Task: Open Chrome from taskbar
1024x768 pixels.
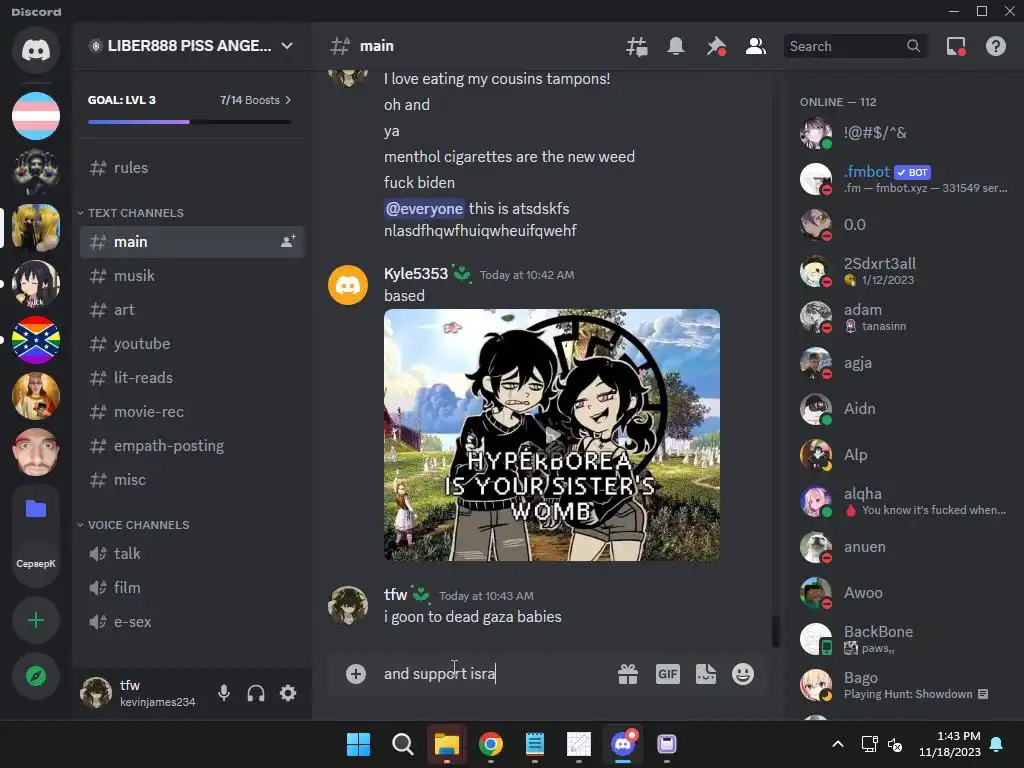Action: (490, 744)
